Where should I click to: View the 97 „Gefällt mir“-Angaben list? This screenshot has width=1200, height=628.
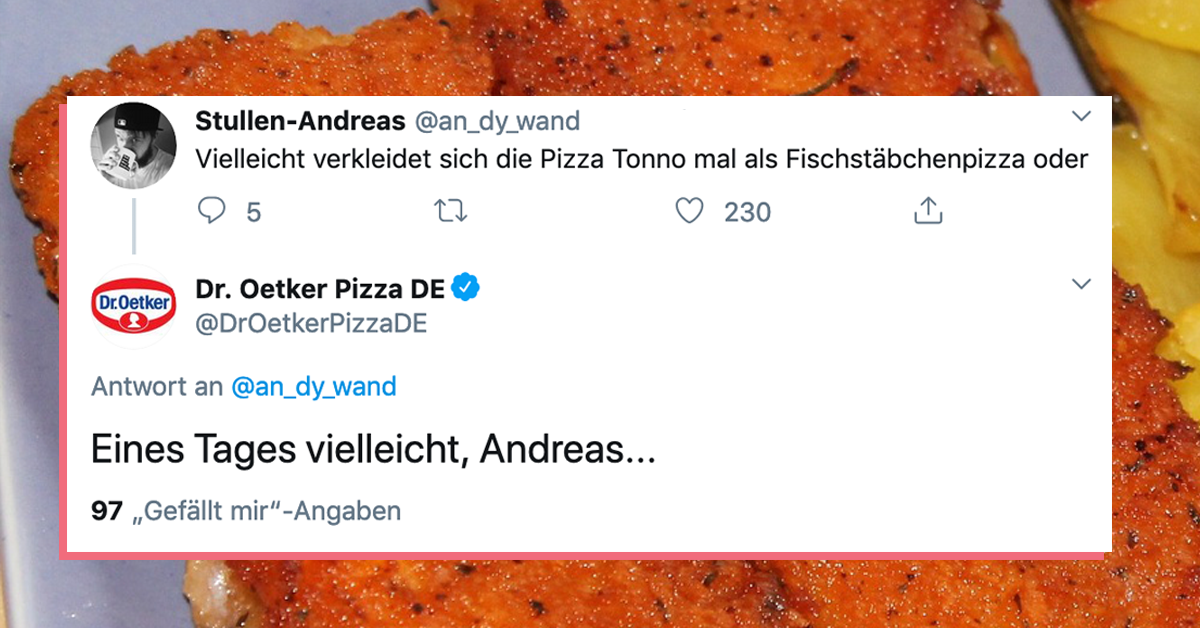tap(246, 511)
